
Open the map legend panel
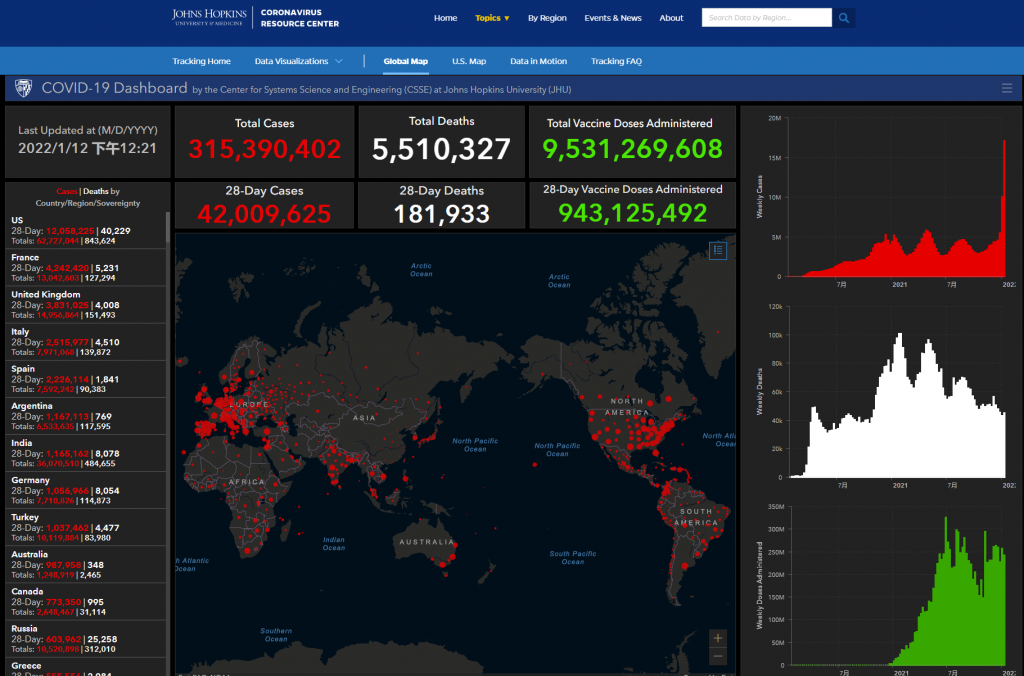click(718, 250)
